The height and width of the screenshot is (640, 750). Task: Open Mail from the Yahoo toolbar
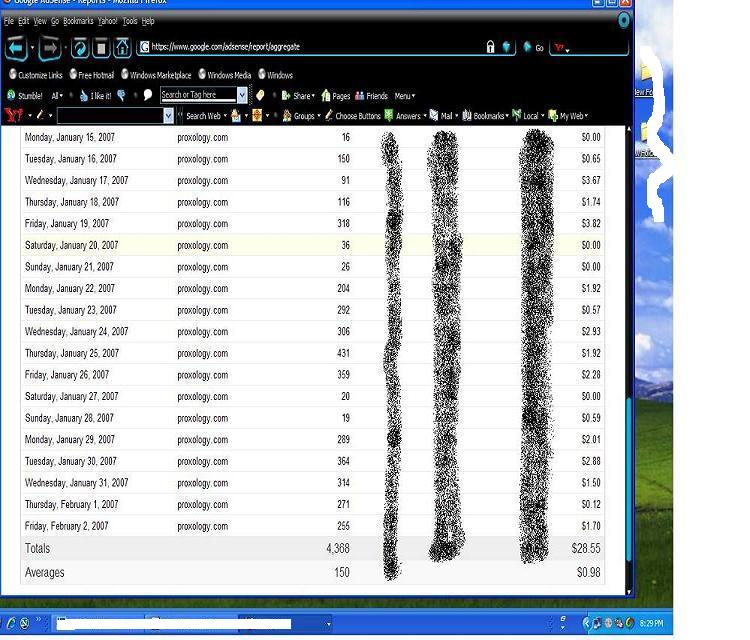441,116
